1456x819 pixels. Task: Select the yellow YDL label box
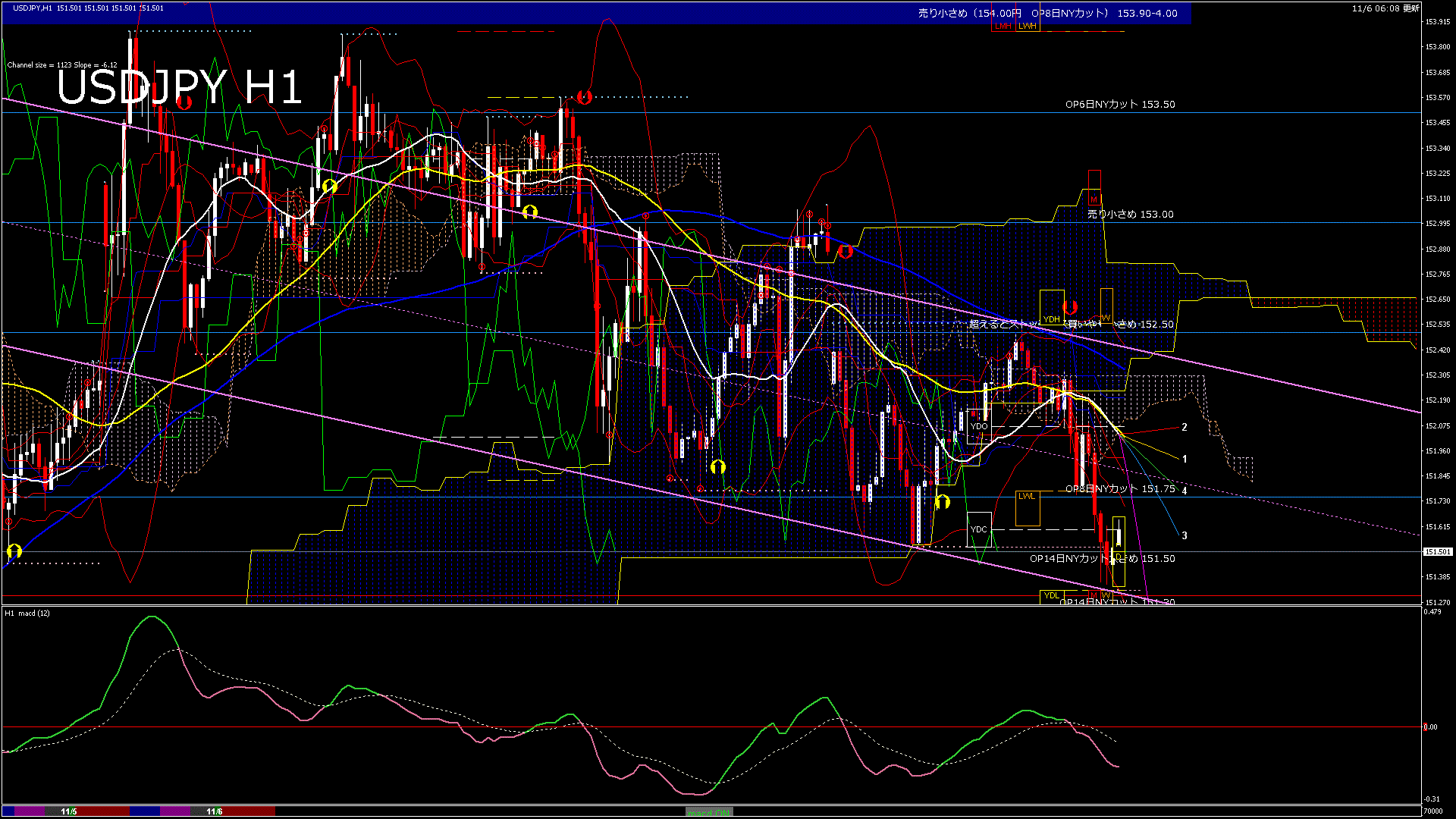point(1051,596)
